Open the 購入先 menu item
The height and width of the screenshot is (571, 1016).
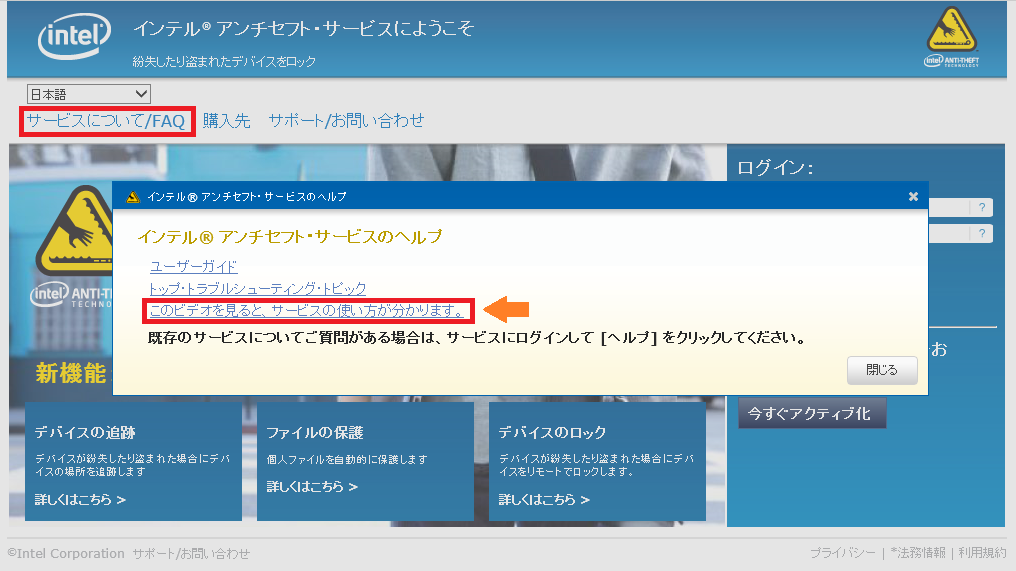pyautogui.click(x=226, y=121)
